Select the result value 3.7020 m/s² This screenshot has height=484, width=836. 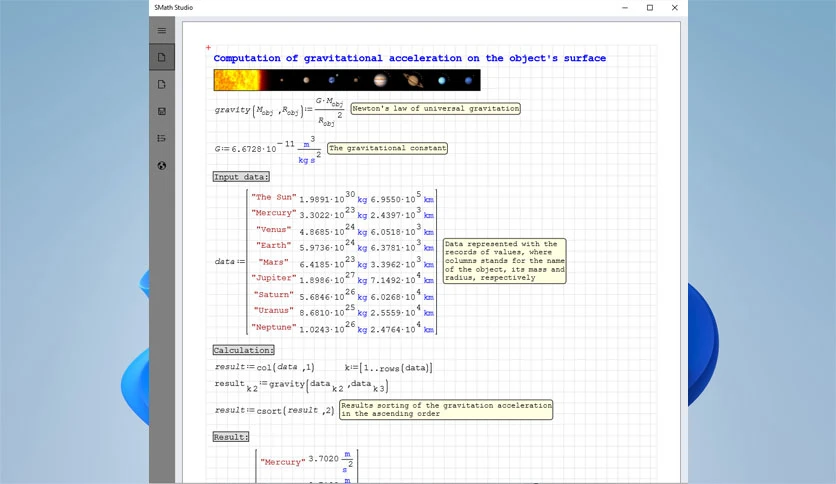(x=331, y=461)
